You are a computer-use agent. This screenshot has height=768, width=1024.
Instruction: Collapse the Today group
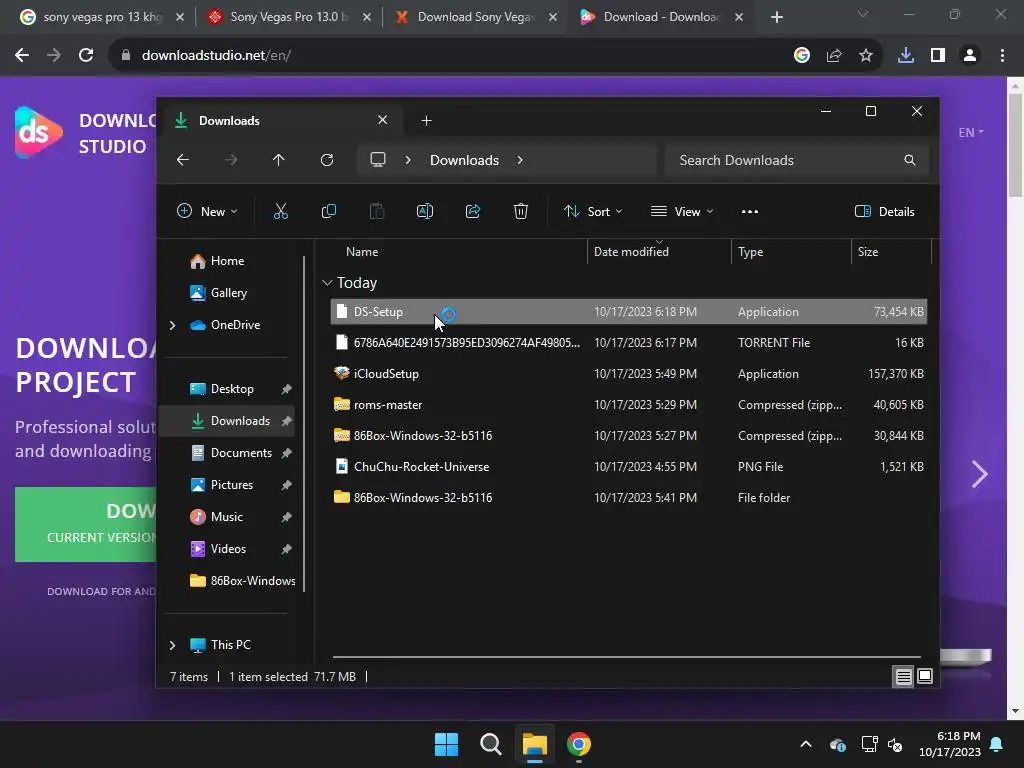[327, 283]
